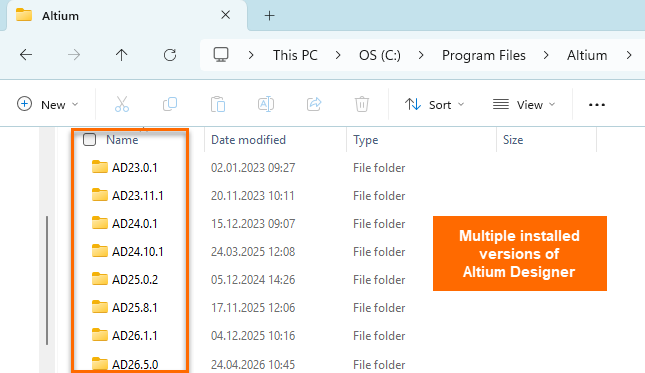Click the Paste clipboard icon

coord(218,104)
